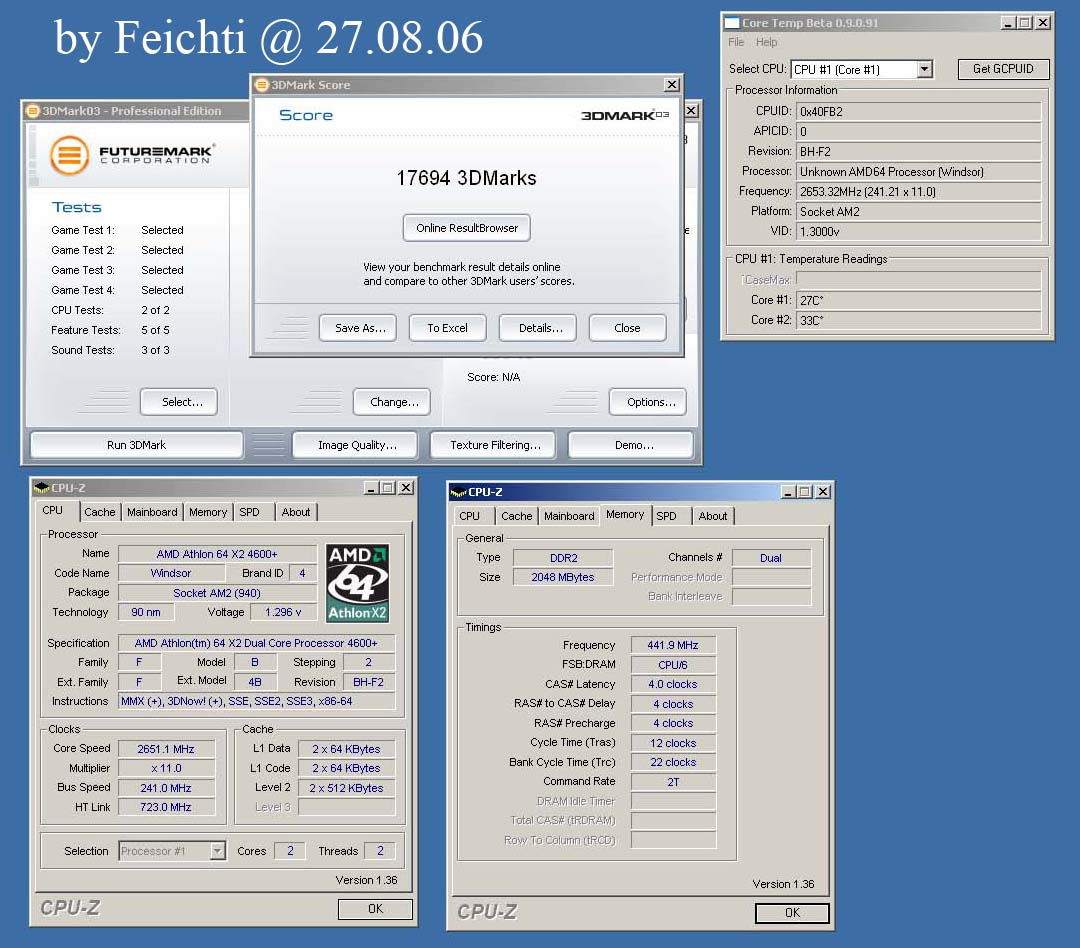Open Texture Filtering... in 3DMark03

point(492,445)
